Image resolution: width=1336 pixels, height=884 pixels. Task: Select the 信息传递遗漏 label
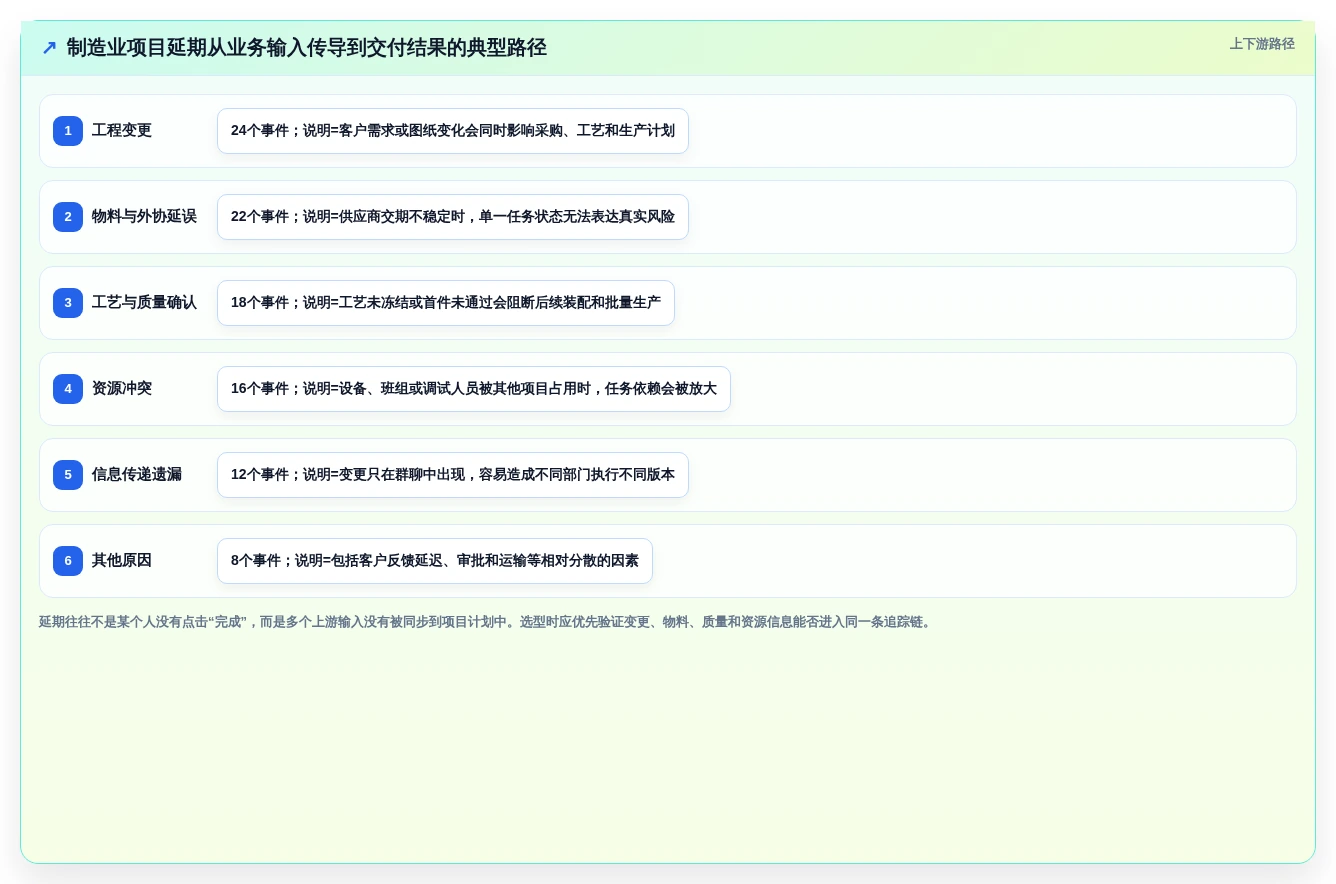(x=137, y=475)
